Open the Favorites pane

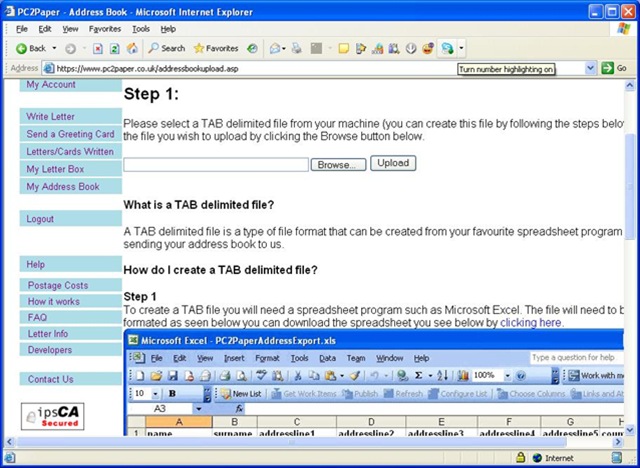tap(216, 49)
